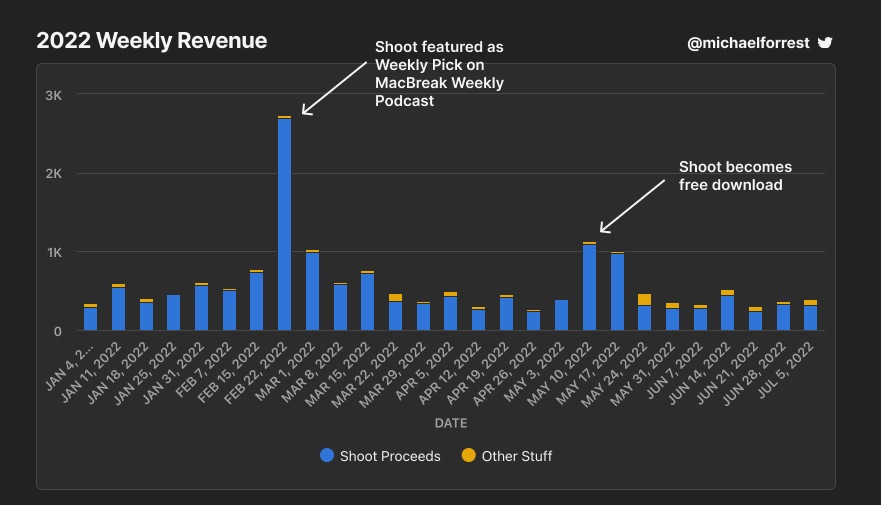Click the MAY 17, 2022 bar
This screenshot has height=505, width=881.
point(617,291)
